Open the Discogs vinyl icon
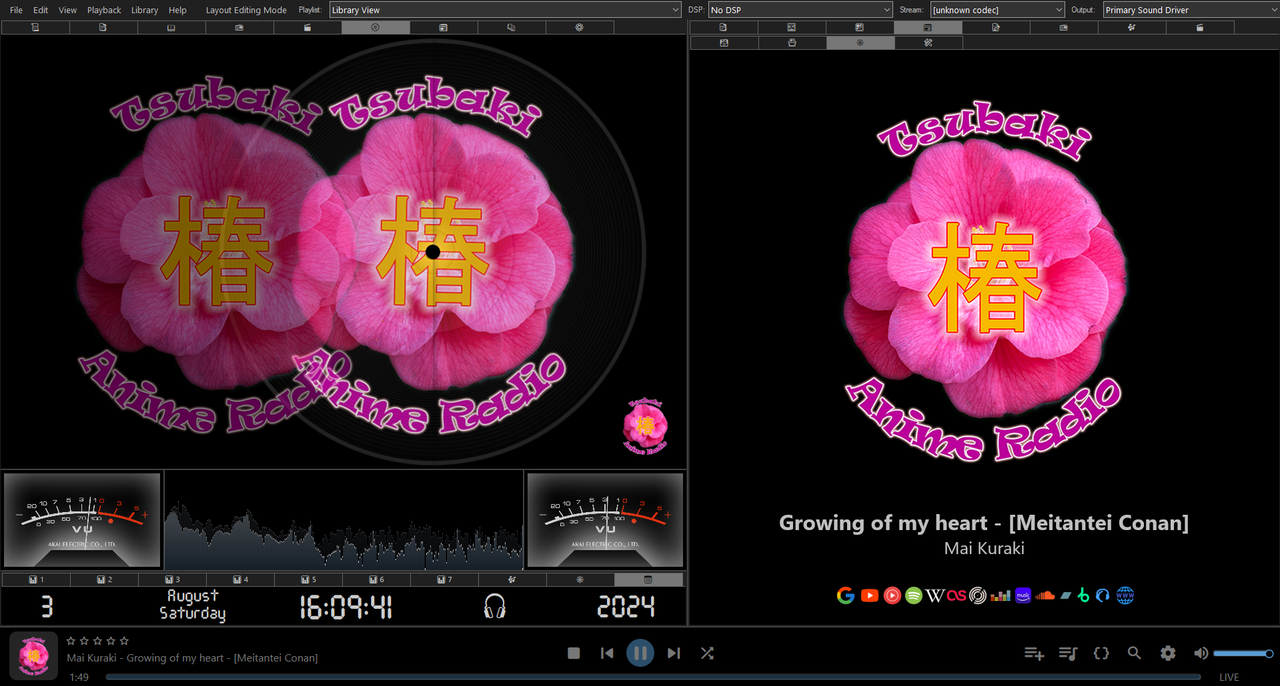Screen dimensions: 1280x686 pyautogui.click(x=978, y=595)
